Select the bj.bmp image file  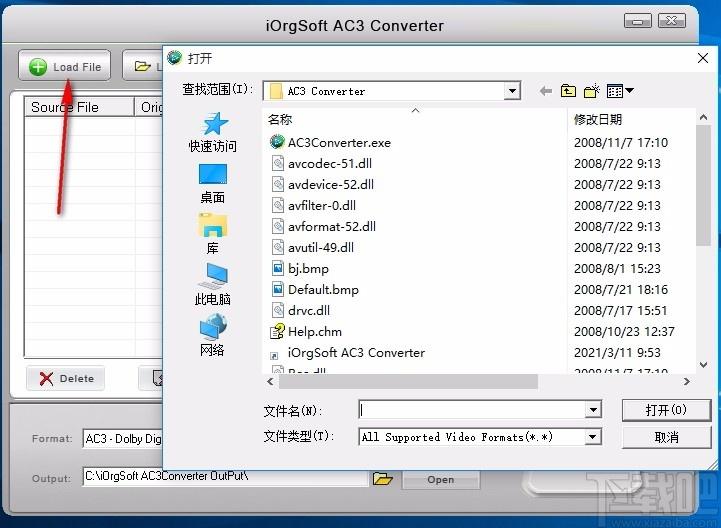[308, 269]
